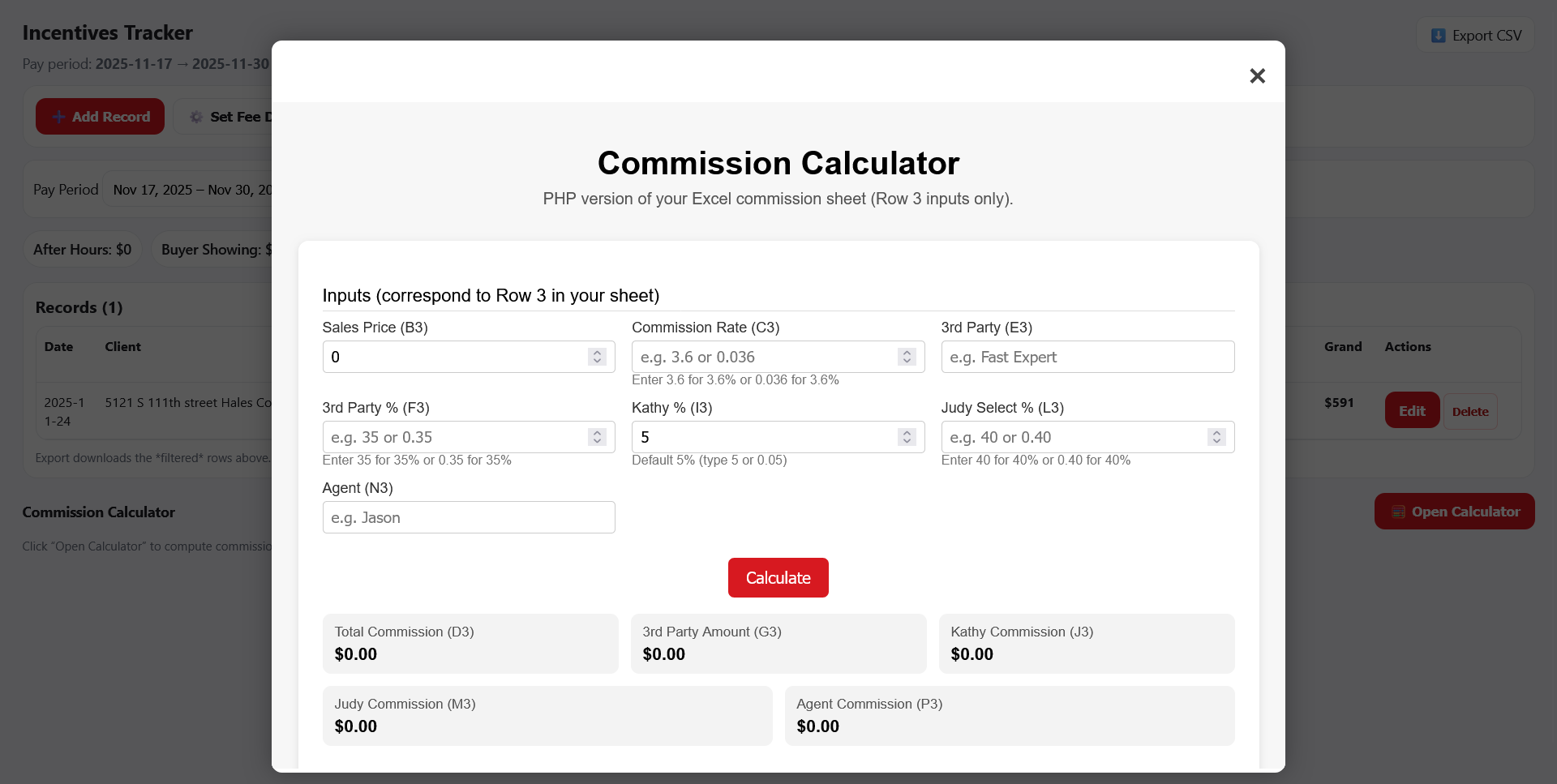Click the Judy Select % stepper arrows
1557x784 pixels.
pyautogui.click(x=1216, y=437)
